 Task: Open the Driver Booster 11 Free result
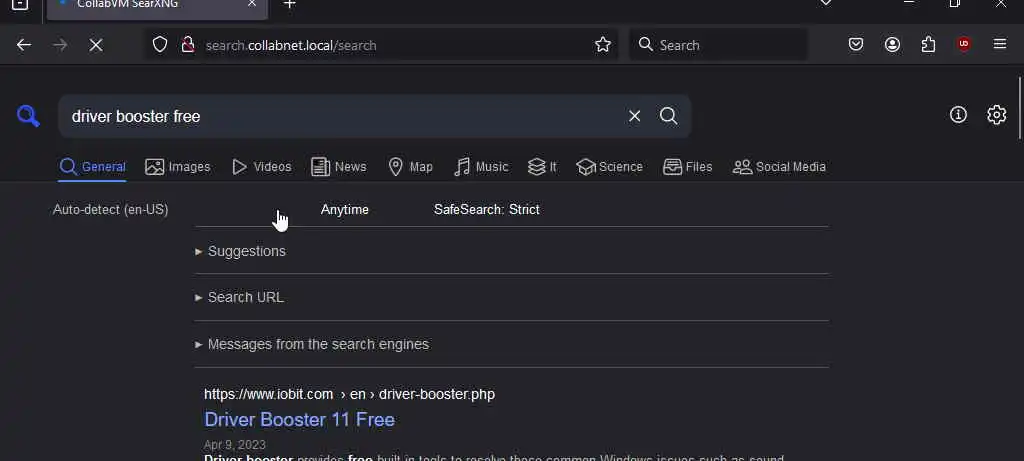point(299,419)
